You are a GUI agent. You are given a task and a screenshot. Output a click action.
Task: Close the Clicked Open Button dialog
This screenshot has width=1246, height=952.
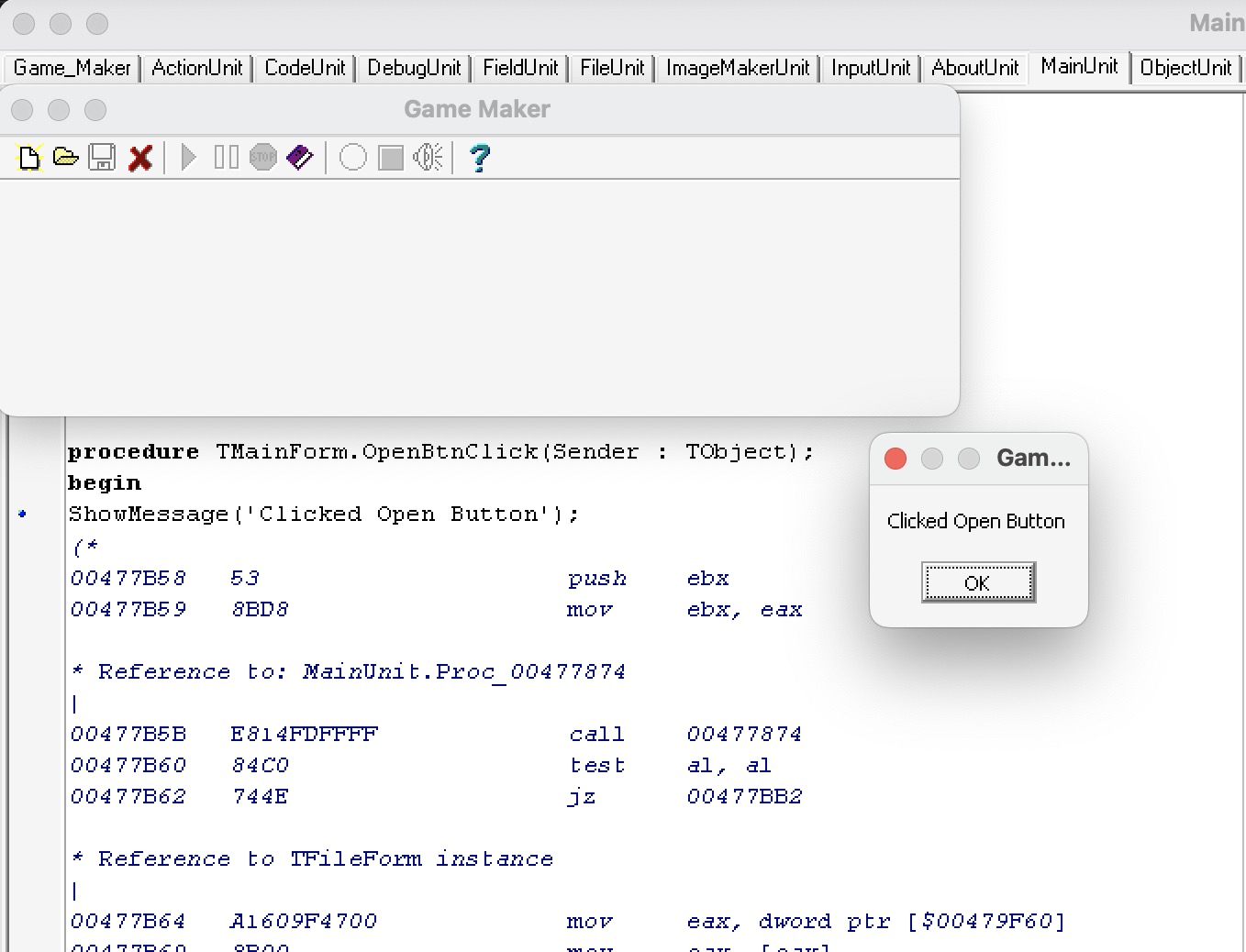[896, 459]
